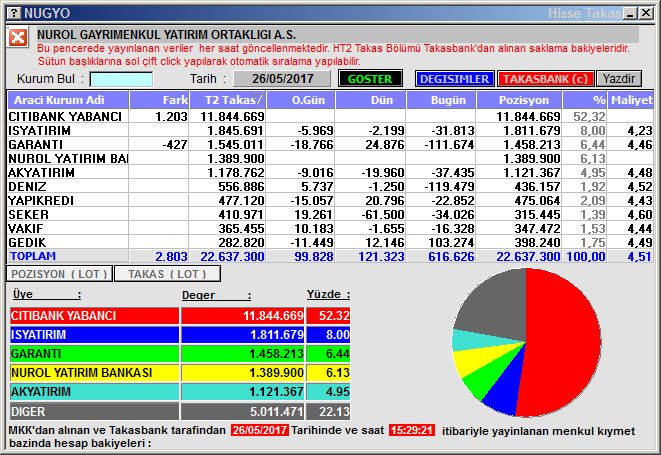Switch to the POZISYON ( LOT ) tab
Screen dimensions: 661x455
click(58, 273)
